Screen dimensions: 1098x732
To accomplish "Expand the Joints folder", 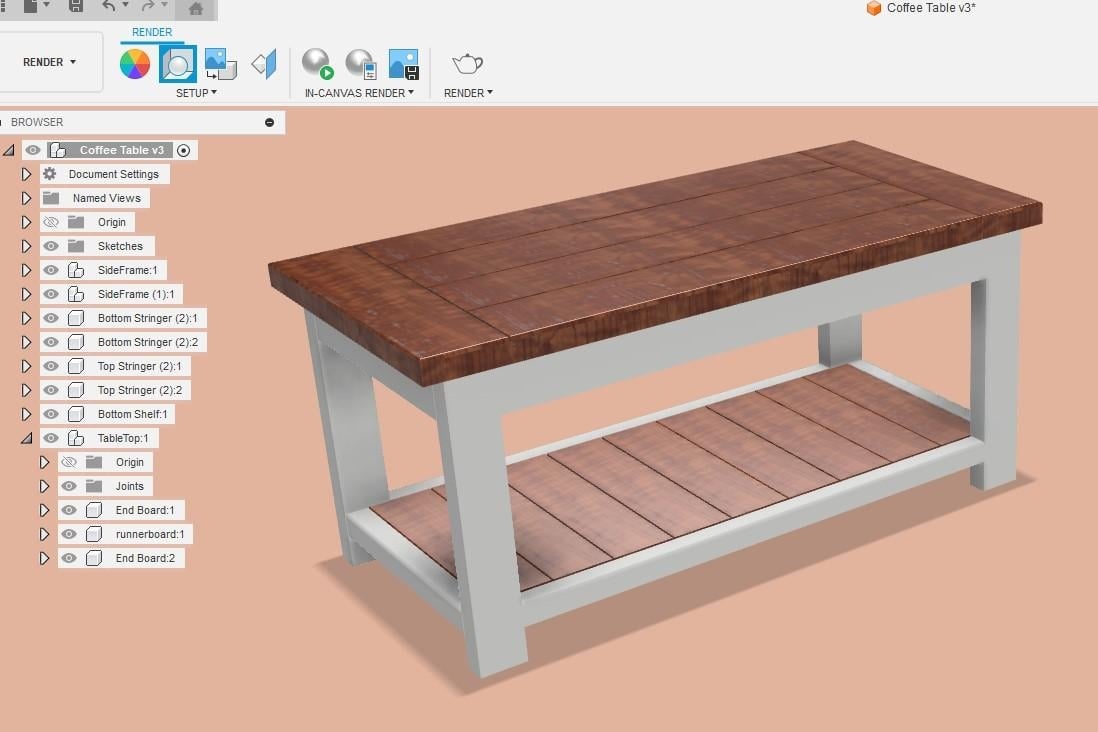I will tap(44, 486).
